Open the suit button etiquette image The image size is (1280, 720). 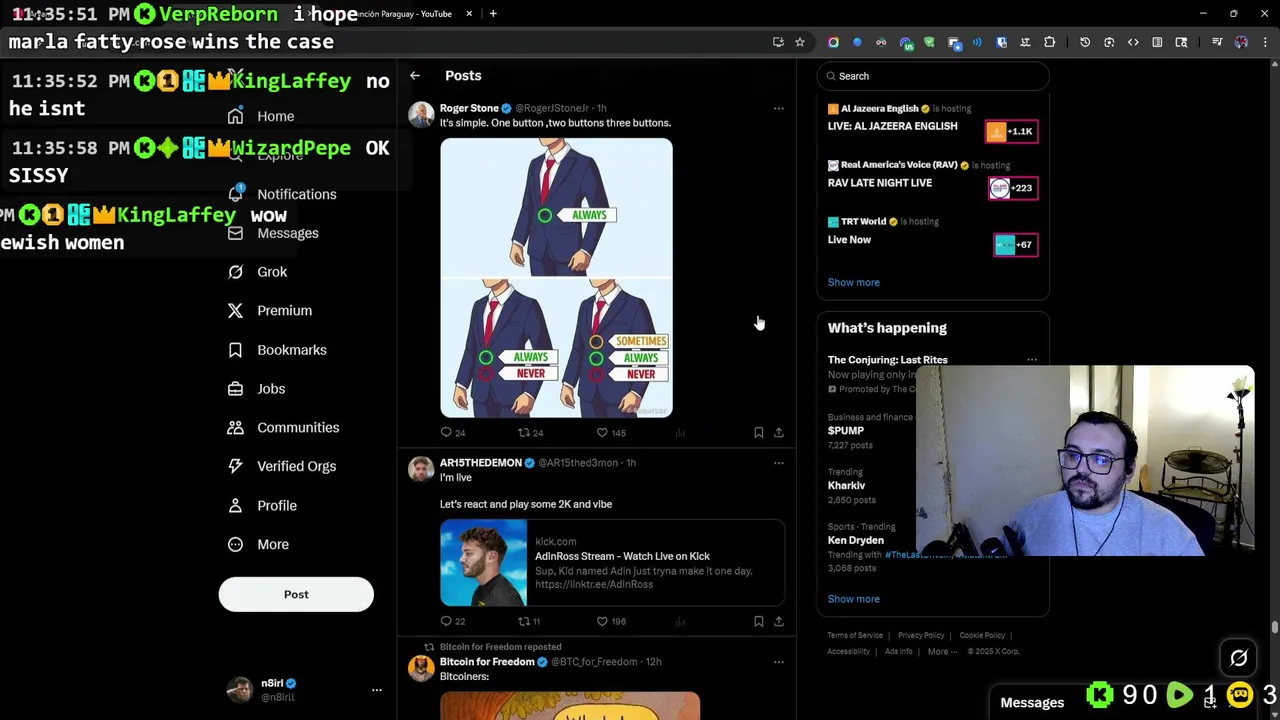coord(556,278)
